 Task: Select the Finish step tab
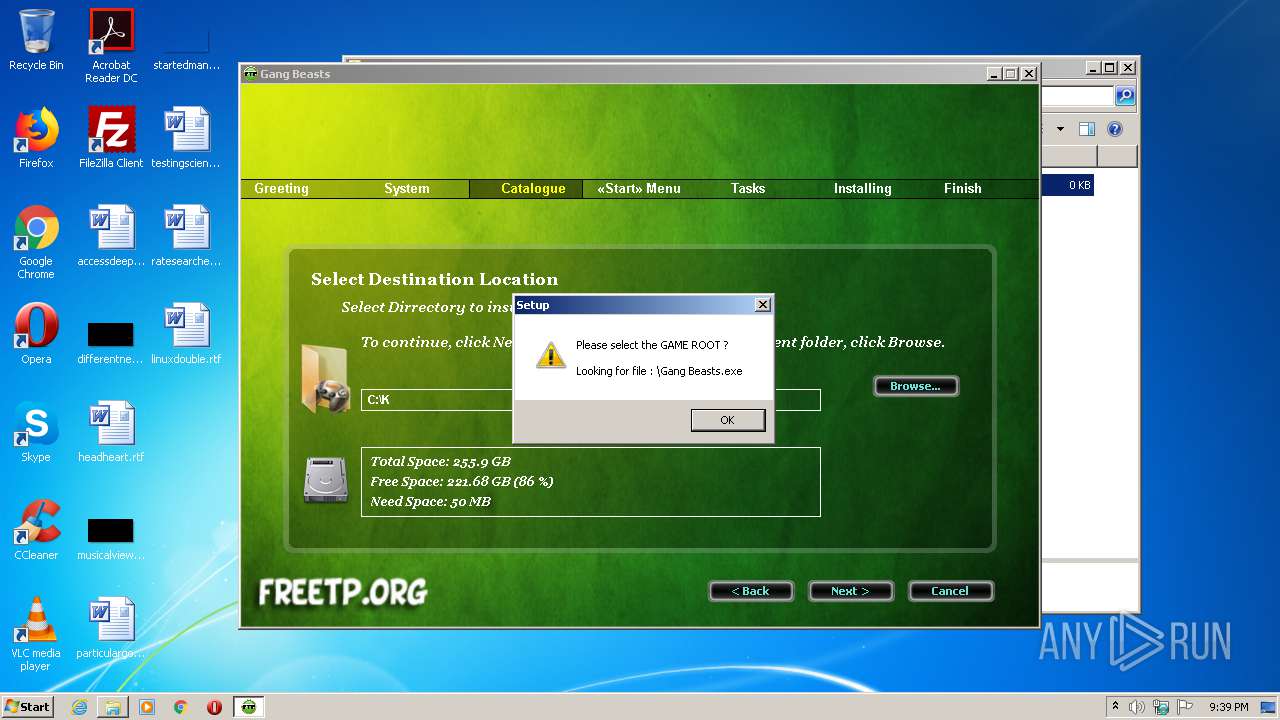tap(963, 188)
